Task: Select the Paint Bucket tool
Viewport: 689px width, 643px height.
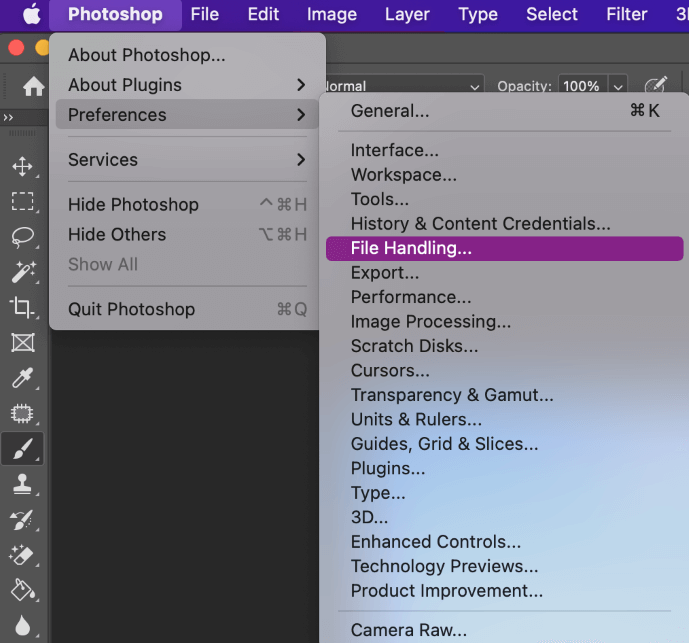Action: click(22, 590)
